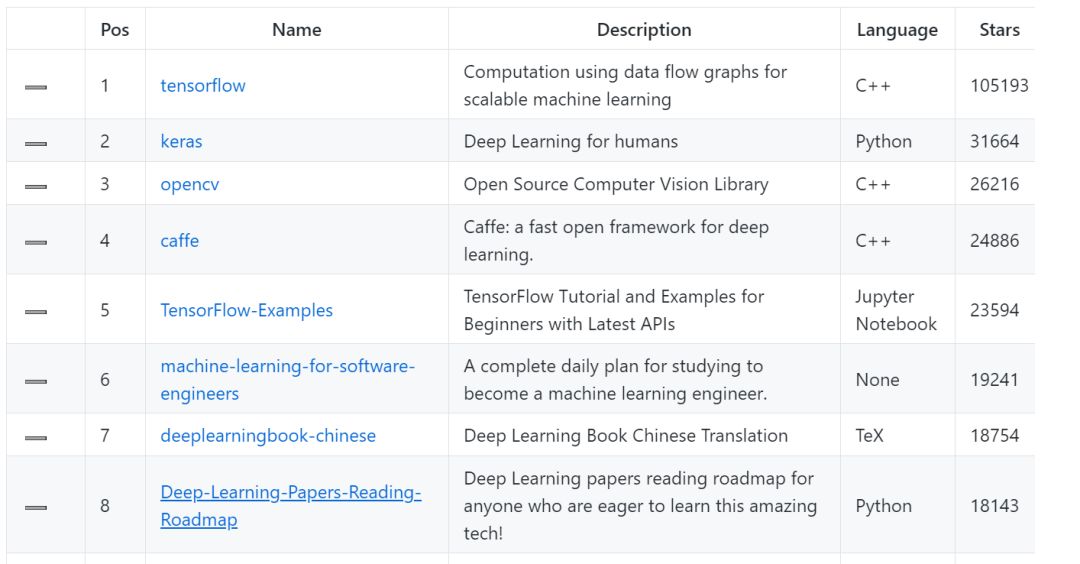Click the Stars column header
The height and width of the screenshot is (564, 1080).
(x=999, y=30)
